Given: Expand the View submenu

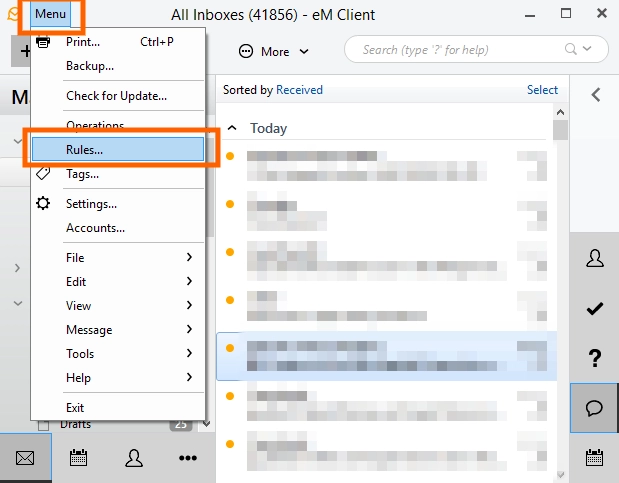Looking at the screenshot, I should (x=118, y=306).
